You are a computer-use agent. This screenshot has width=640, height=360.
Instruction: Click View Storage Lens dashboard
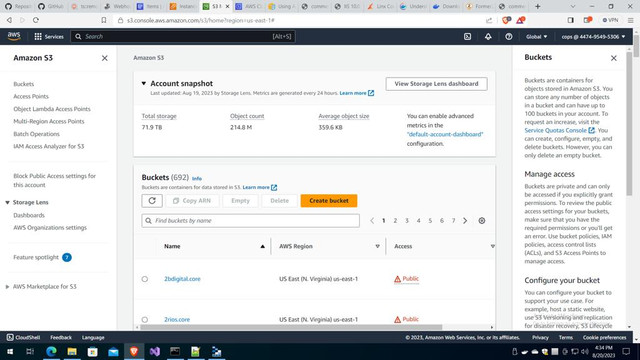(x=436, y=84)
